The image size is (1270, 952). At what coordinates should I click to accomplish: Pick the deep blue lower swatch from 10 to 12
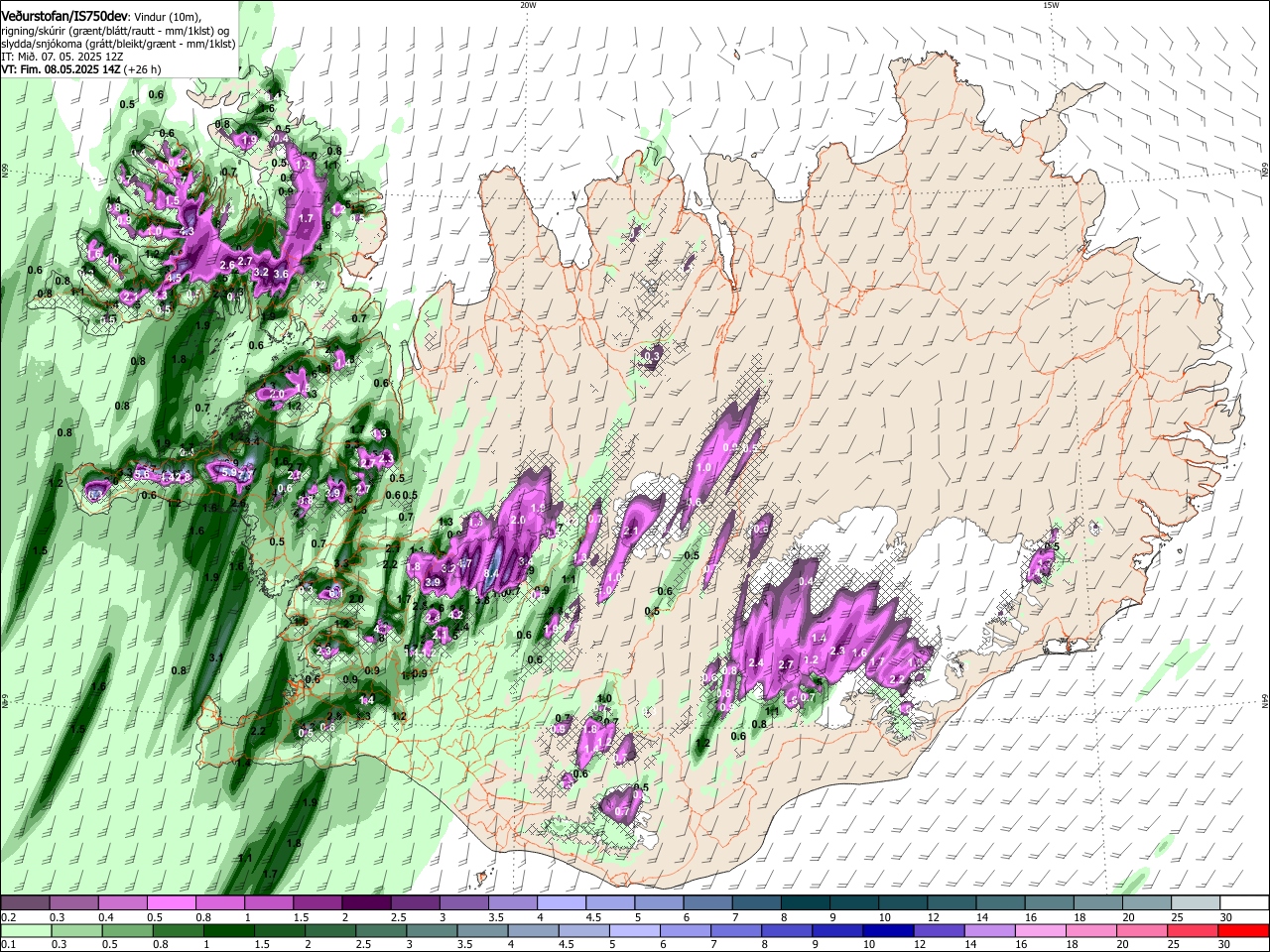887,931
